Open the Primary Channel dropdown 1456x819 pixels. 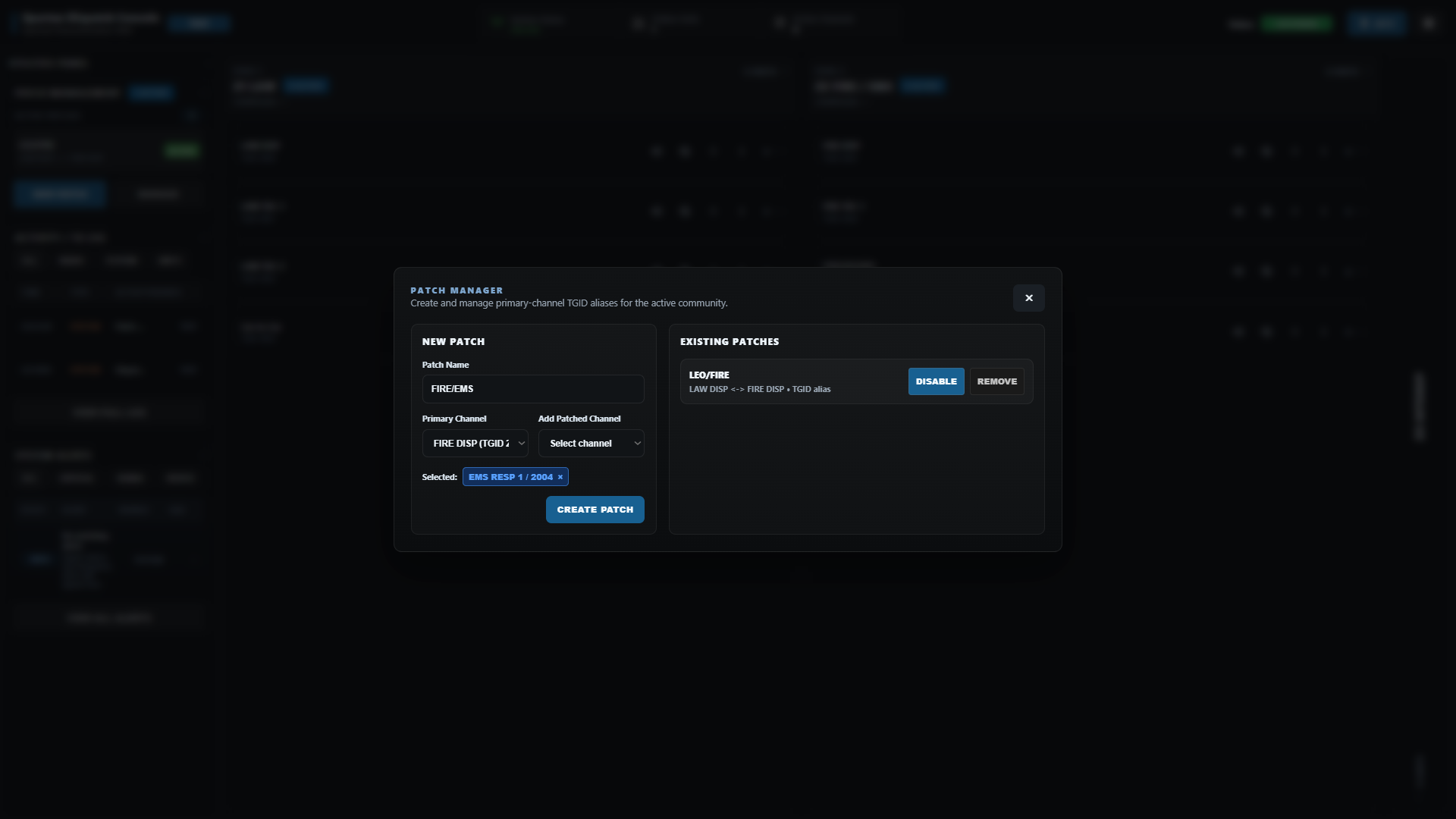coord(475,444)
